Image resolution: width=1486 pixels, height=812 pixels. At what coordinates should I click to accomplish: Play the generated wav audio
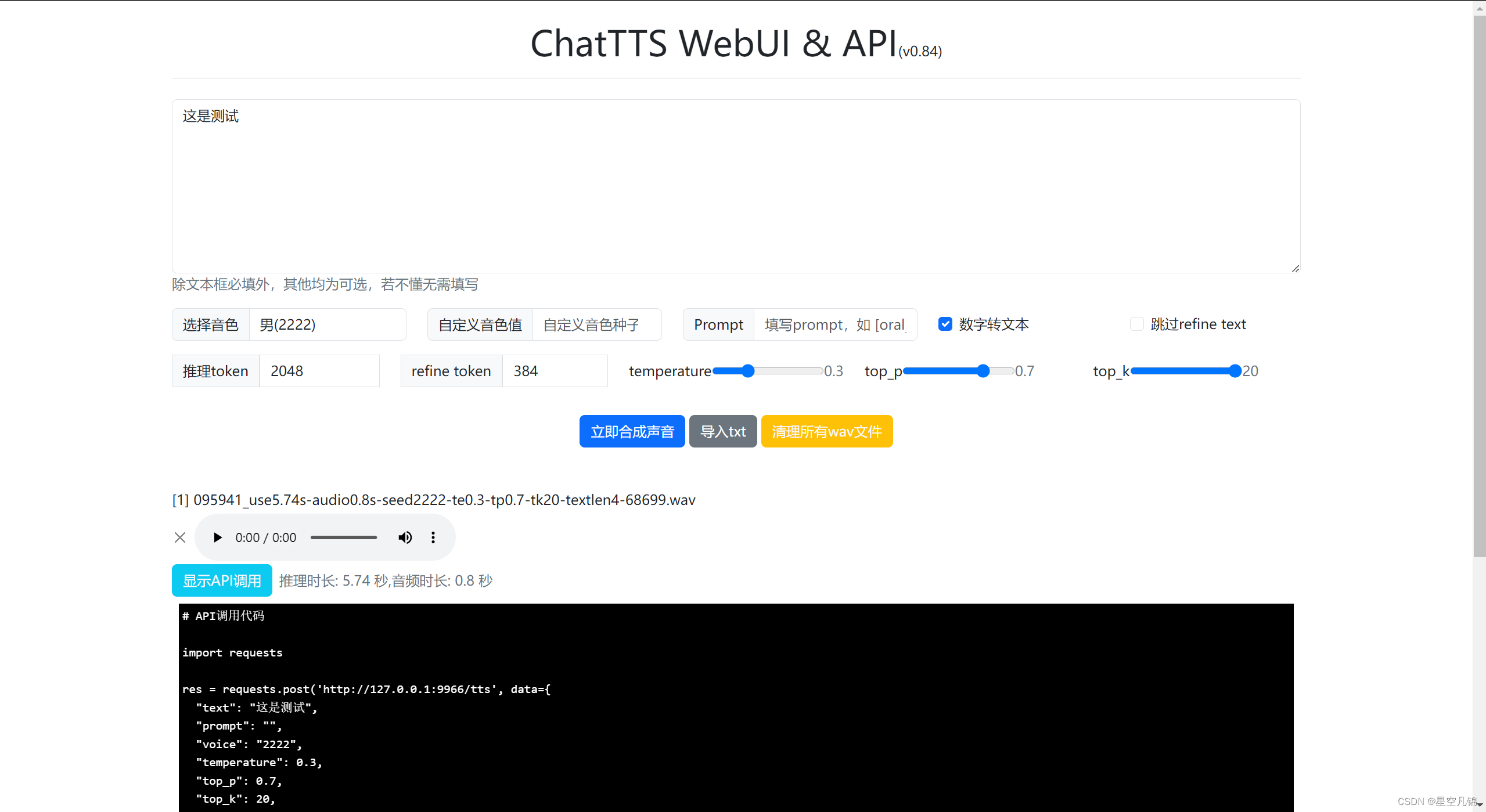coord(217,537)
